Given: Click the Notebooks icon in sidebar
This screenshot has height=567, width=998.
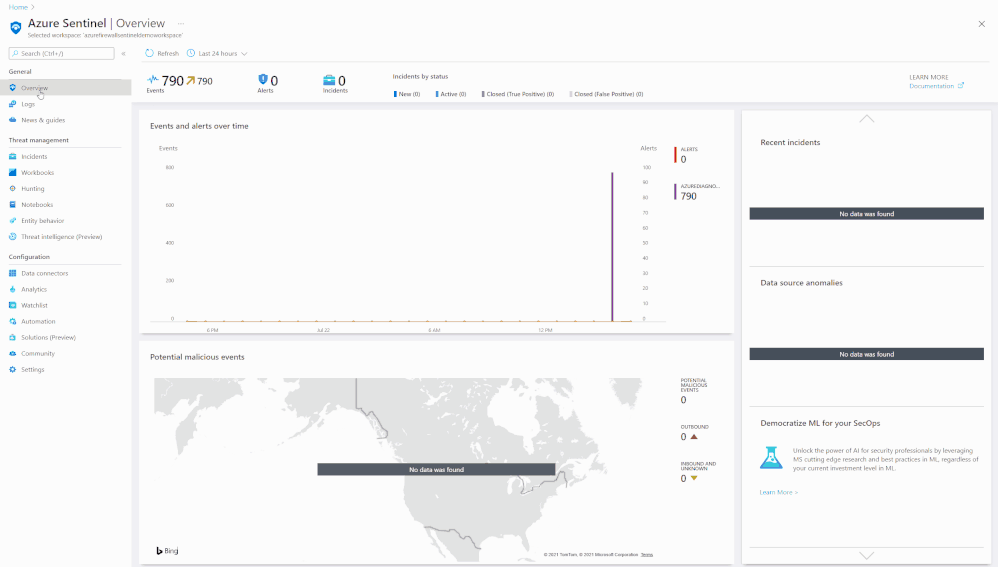Looking at the screenshot, I should tap(13, 204).
